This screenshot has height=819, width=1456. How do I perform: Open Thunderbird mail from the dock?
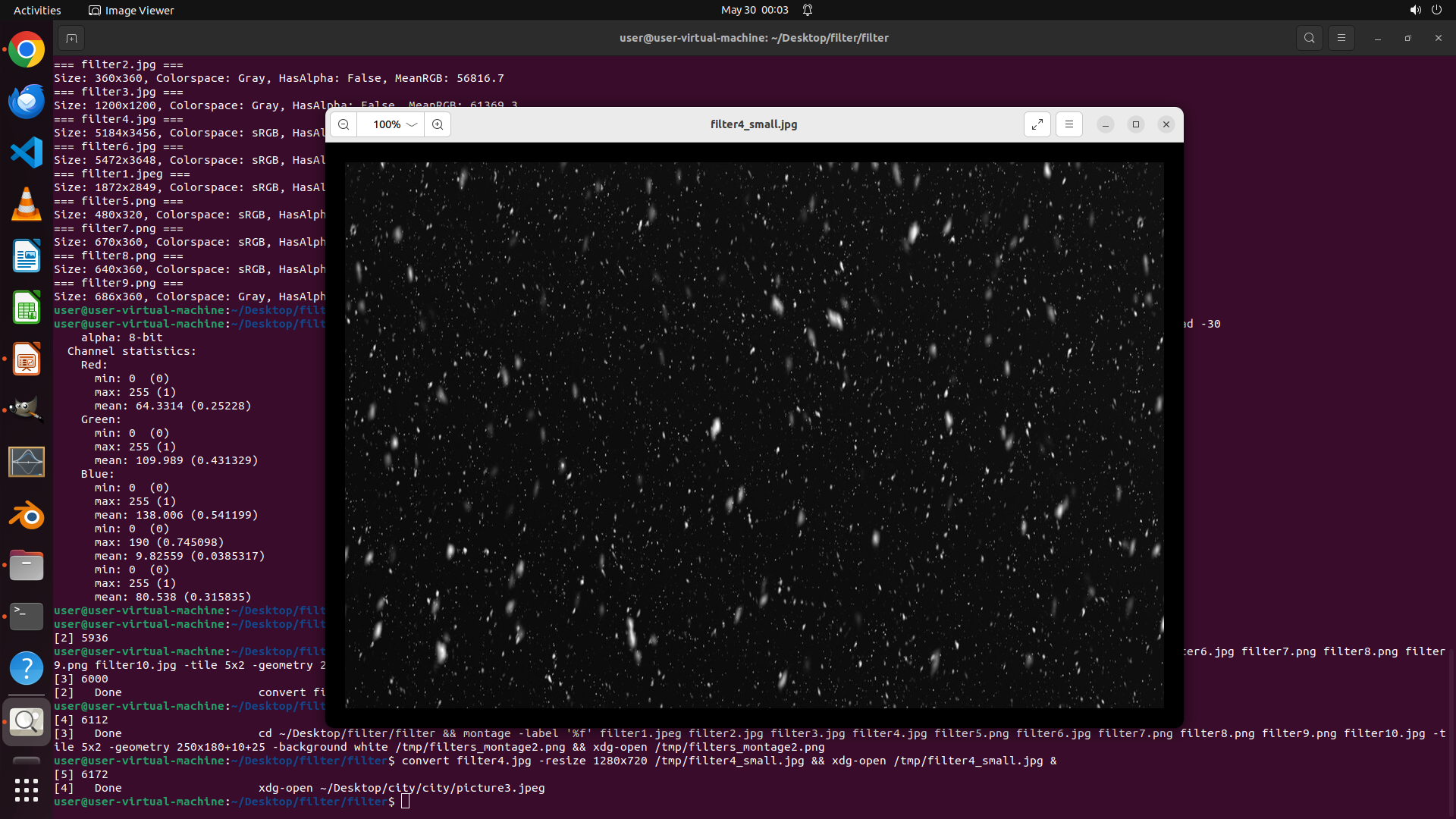tap(27, 102)
